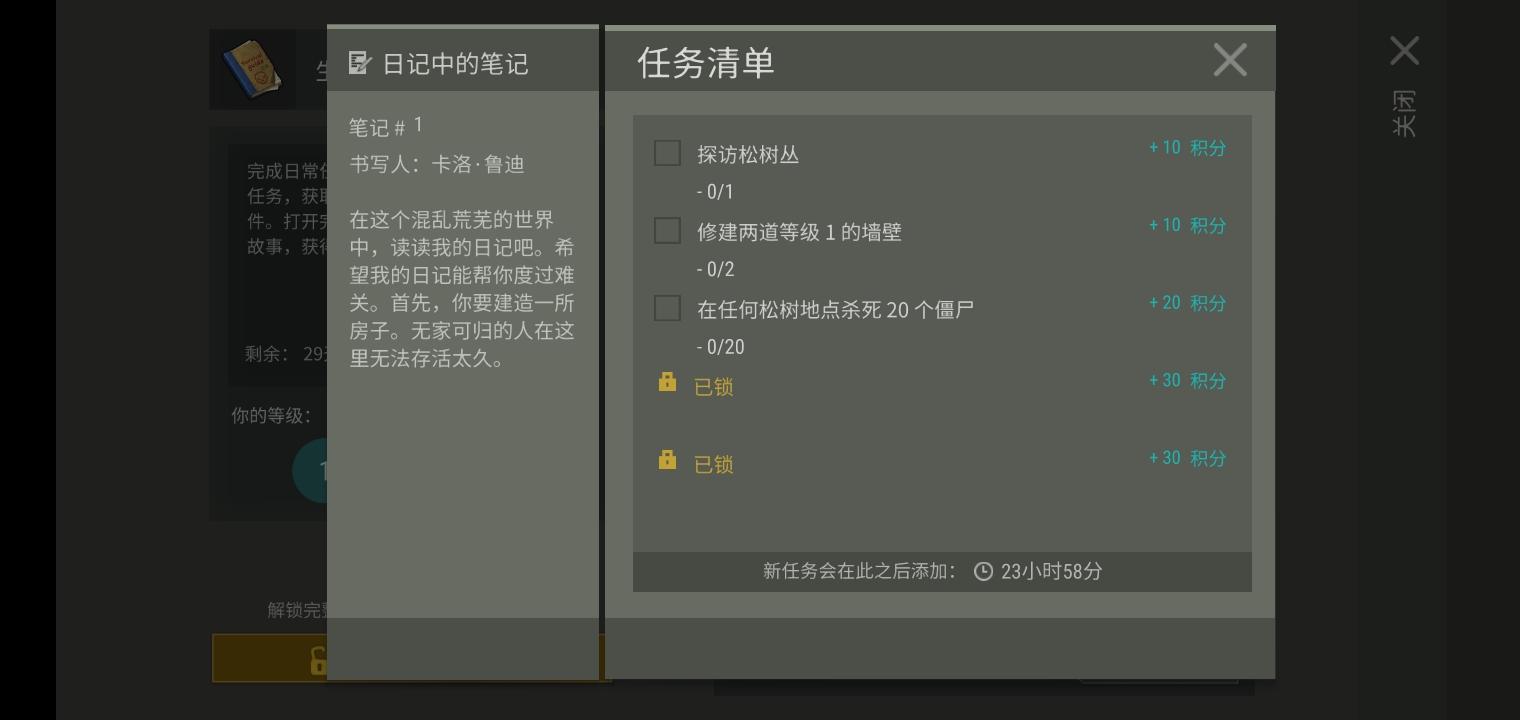The image size is (1520, 720).
Task: Click the +20 积分 reward for zombie task
Action: click(1187, 303)
